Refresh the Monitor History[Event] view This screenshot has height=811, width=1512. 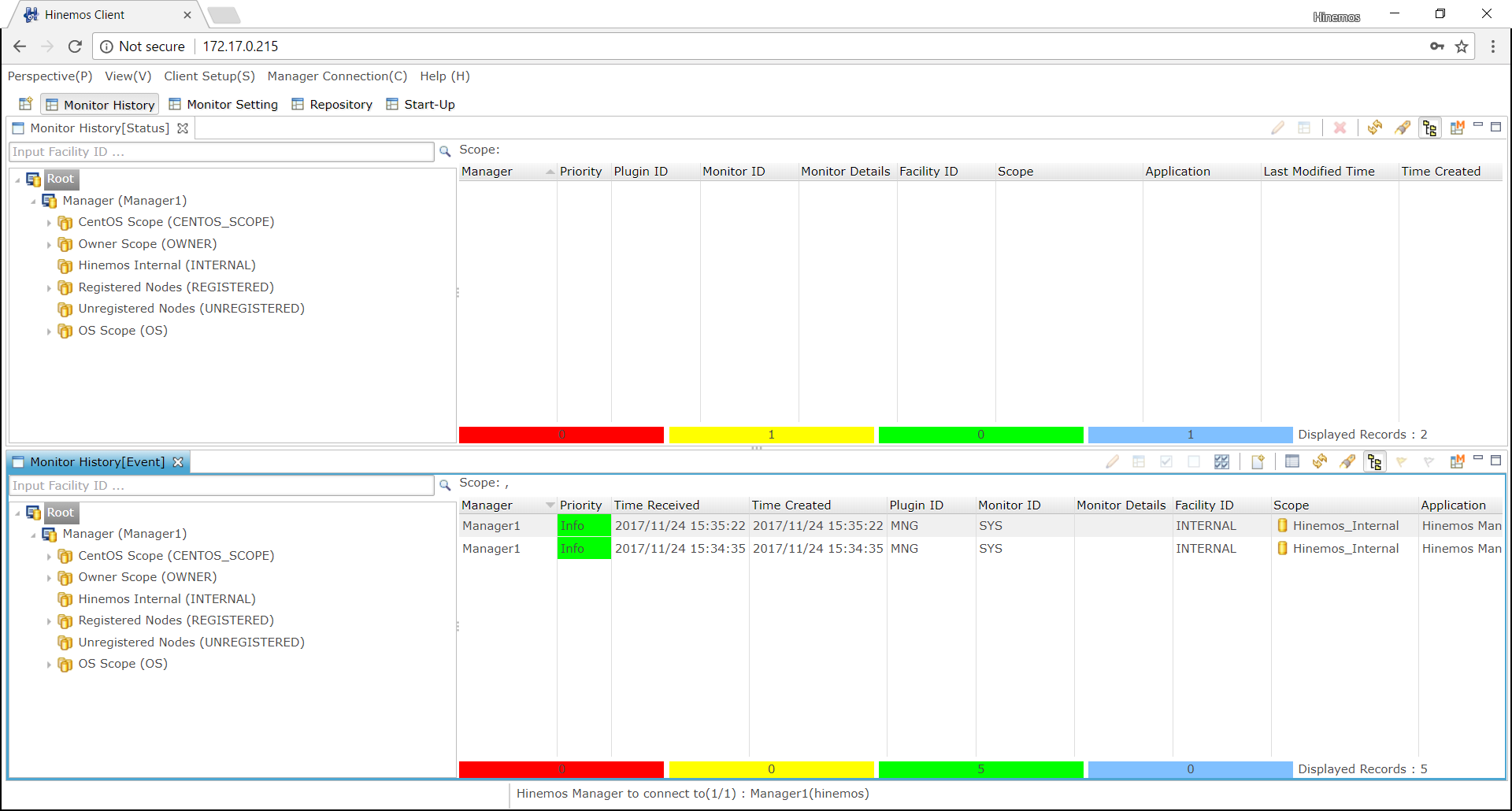click(1320, 461)
